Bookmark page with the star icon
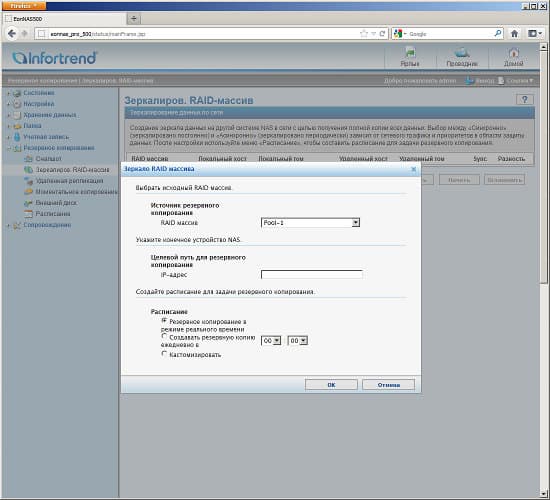 click(x=364, y=34)
